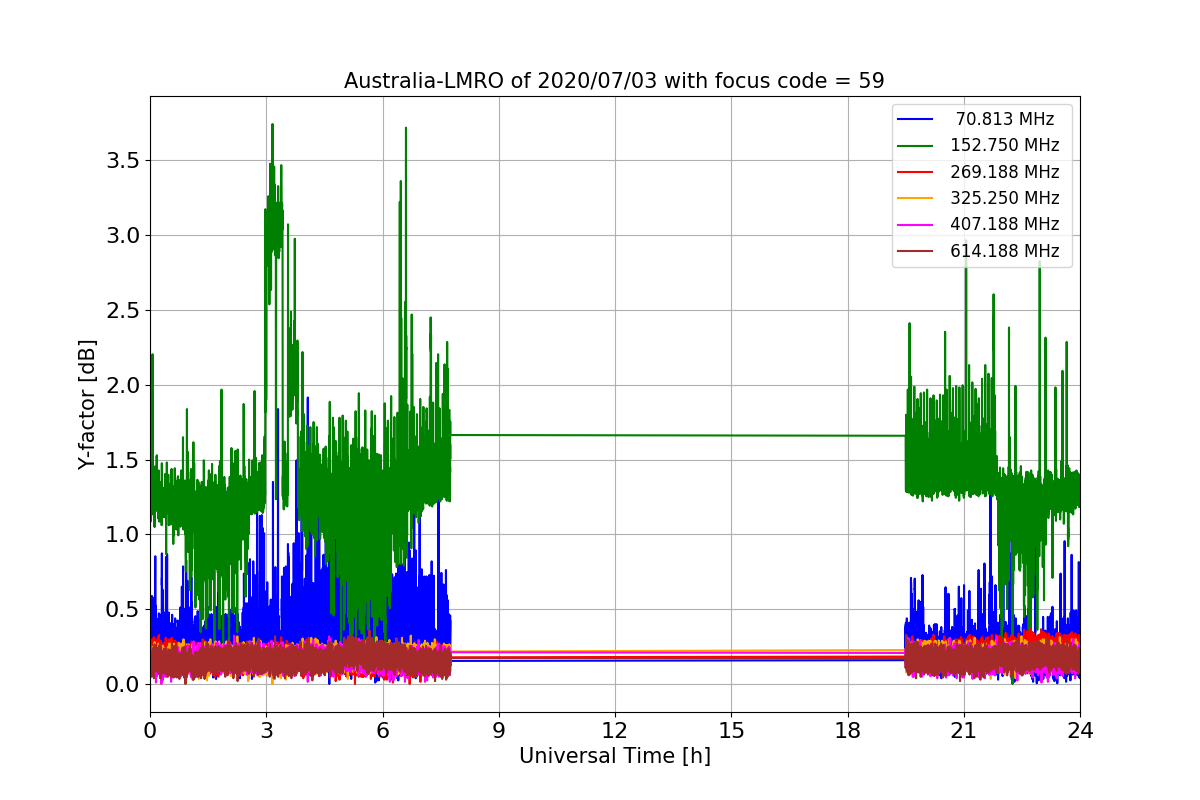Click the x-axis tick label '3'
1200x800 pixels.
pos(266,730)
